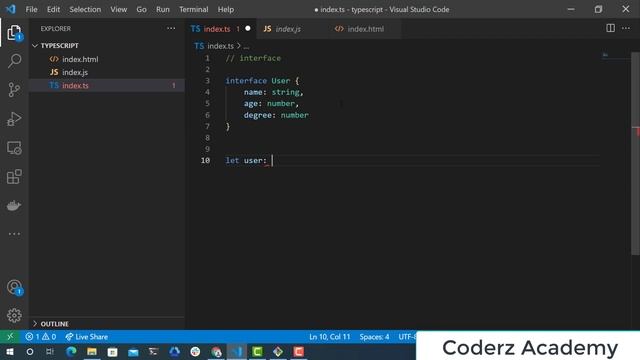Click the 'degree: number' code line
Image resolution: width=640 pixels, height=360 pixels.
click(276, 115)
